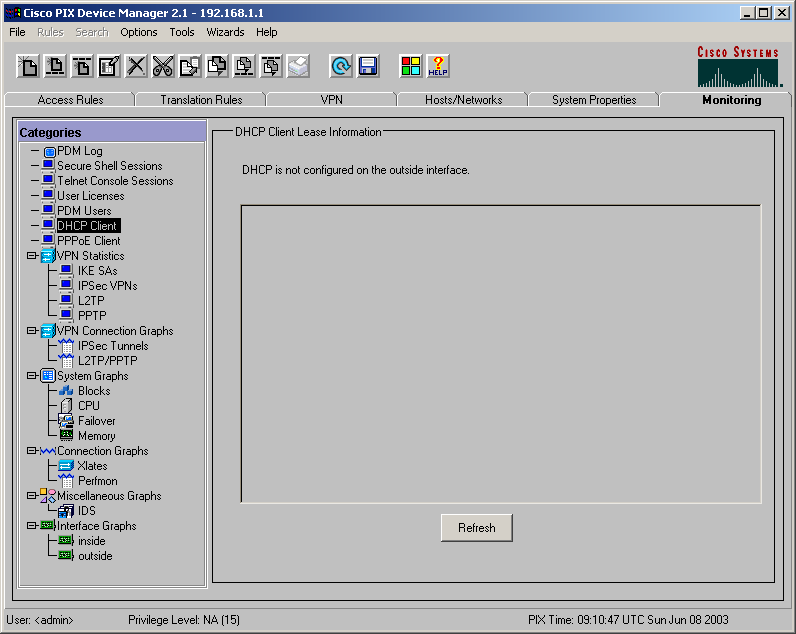796x634 pixels.
Task: Select PPTP under VPN Statistics
Action: coord(92,316)
